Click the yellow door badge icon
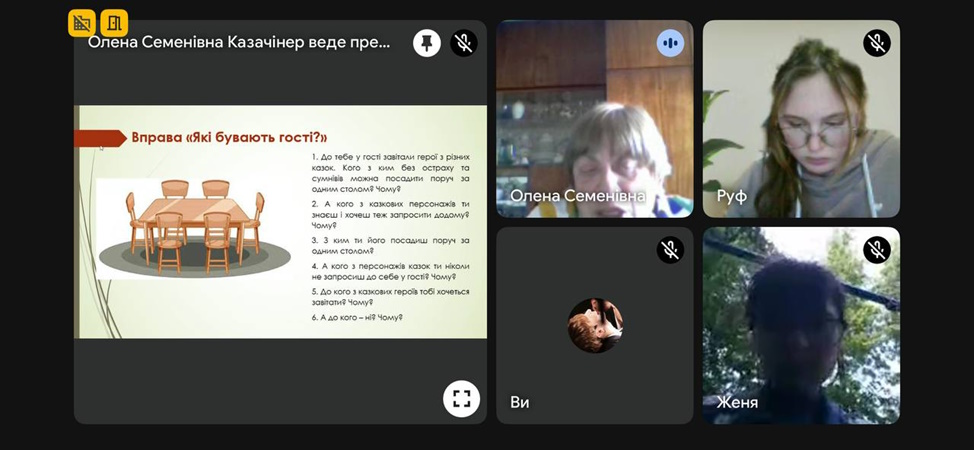974x450 pixels. [x=114, y=24]
